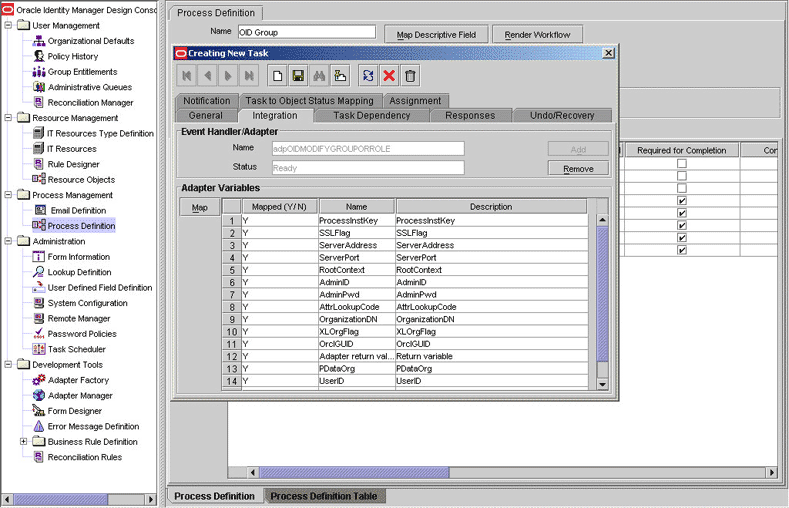This screenshot has width=789, height=508.
Task: Uncheck the fourth checked Required for Completion box
Action: (x=682, y=238)
